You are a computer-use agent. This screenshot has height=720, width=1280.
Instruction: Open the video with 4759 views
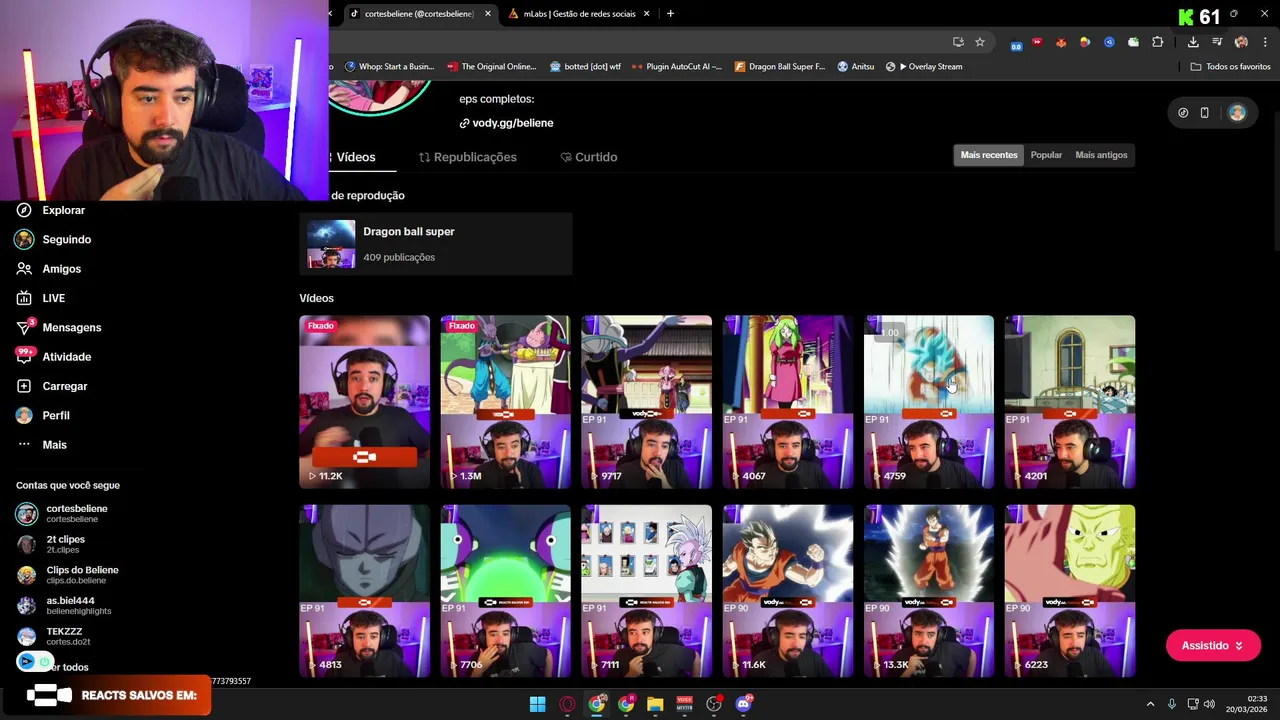[x=929, y=402]
